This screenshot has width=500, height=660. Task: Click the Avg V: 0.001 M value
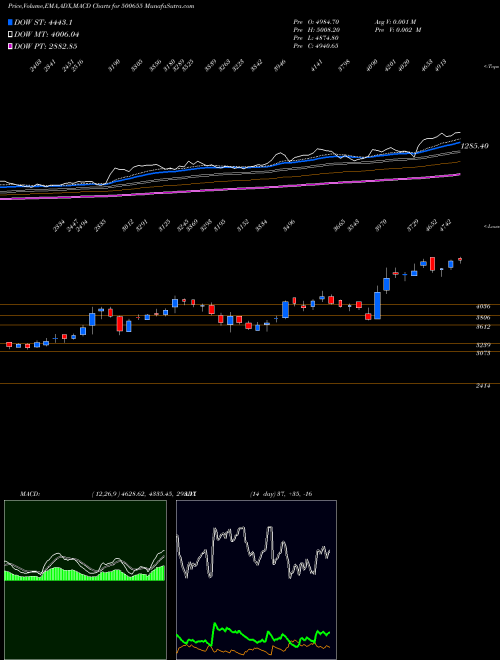tap(398, 21)
